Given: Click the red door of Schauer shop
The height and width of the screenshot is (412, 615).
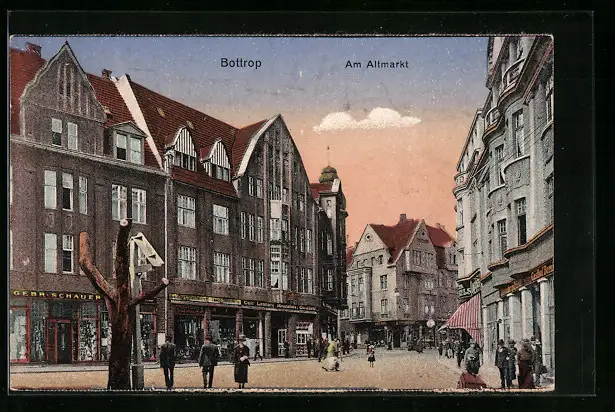Looking at the screenshot, I should pyautogui.click(x=62, y=341).
